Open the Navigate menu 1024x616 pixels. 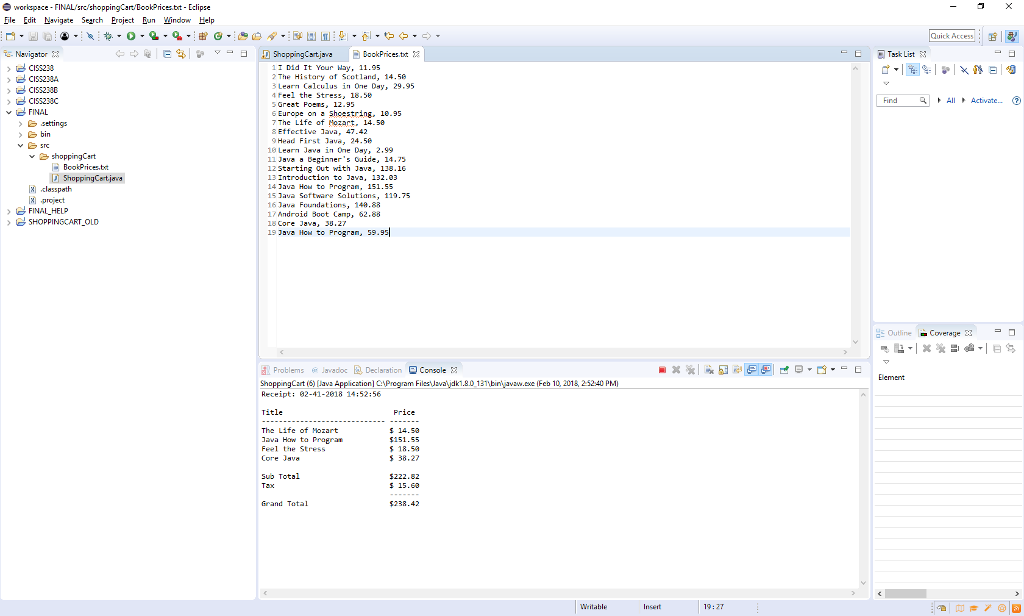(x=58, y=19)
